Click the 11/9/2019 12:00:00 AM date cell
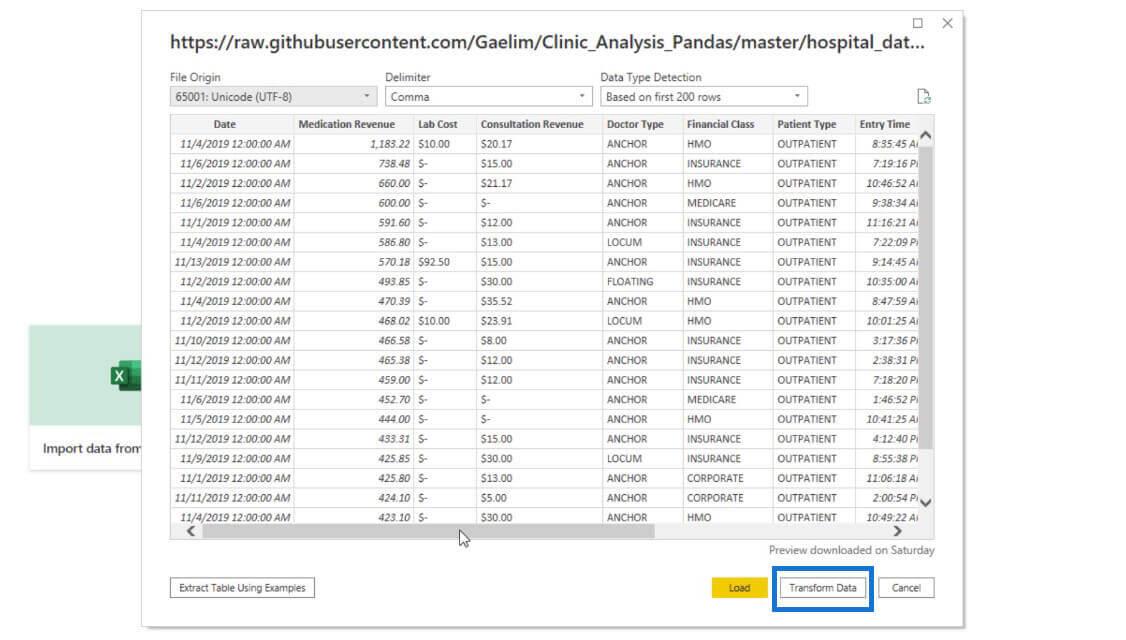The image size is (1126, 640). click(x=232, y=458)
